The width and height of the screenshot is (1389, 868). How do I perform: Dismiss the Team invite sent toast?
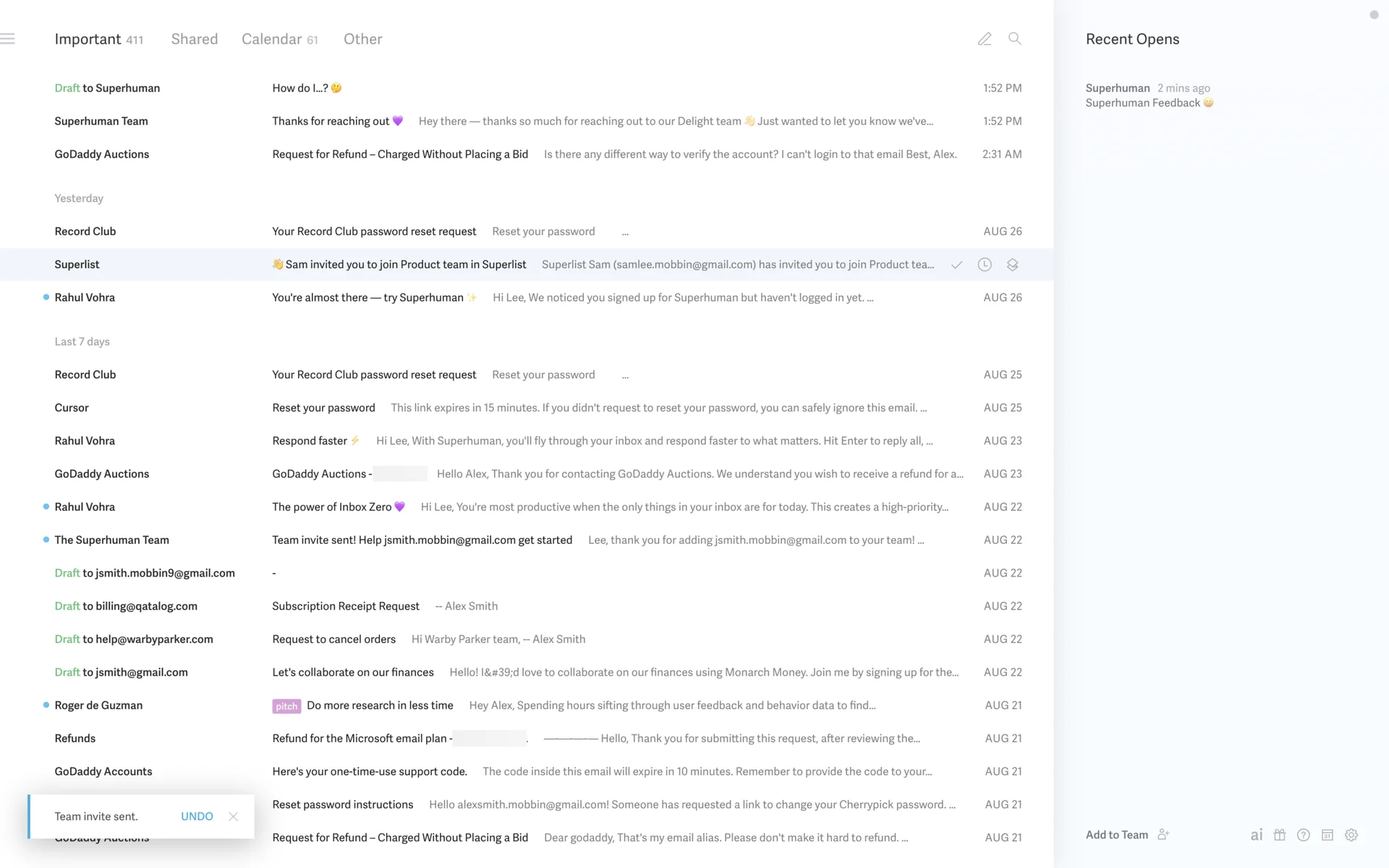click(233, 816)
